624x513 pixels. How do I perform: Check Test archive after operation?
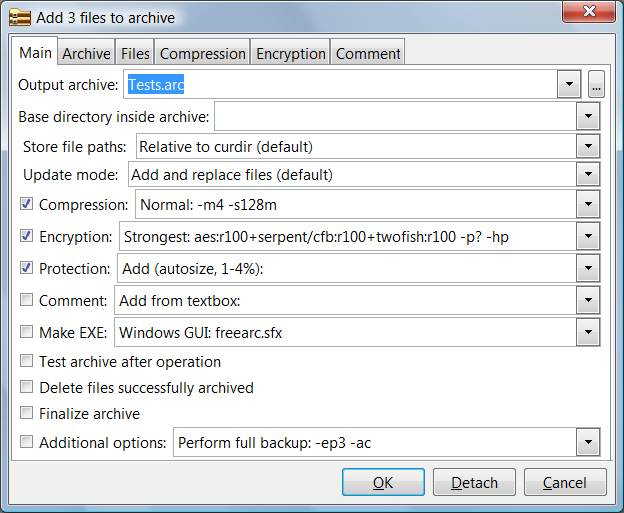(x=27, y=361)
